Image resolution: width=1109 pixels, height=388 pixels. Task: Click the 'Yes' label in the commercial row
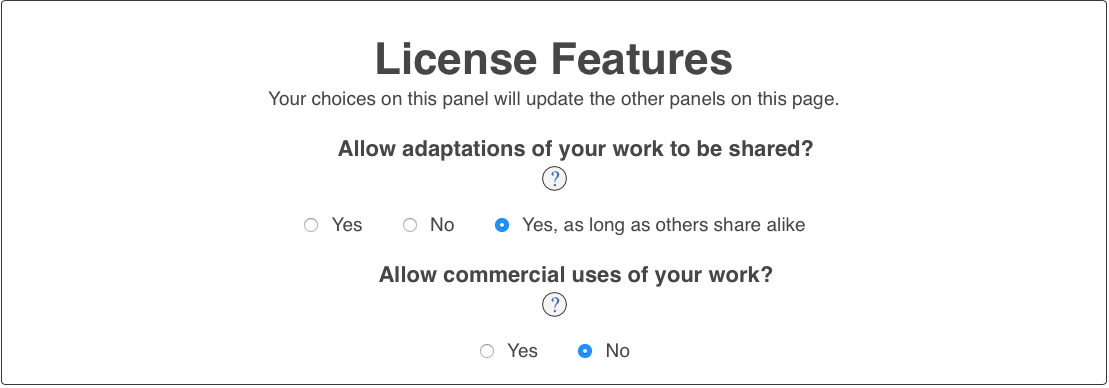coord(522,351)
